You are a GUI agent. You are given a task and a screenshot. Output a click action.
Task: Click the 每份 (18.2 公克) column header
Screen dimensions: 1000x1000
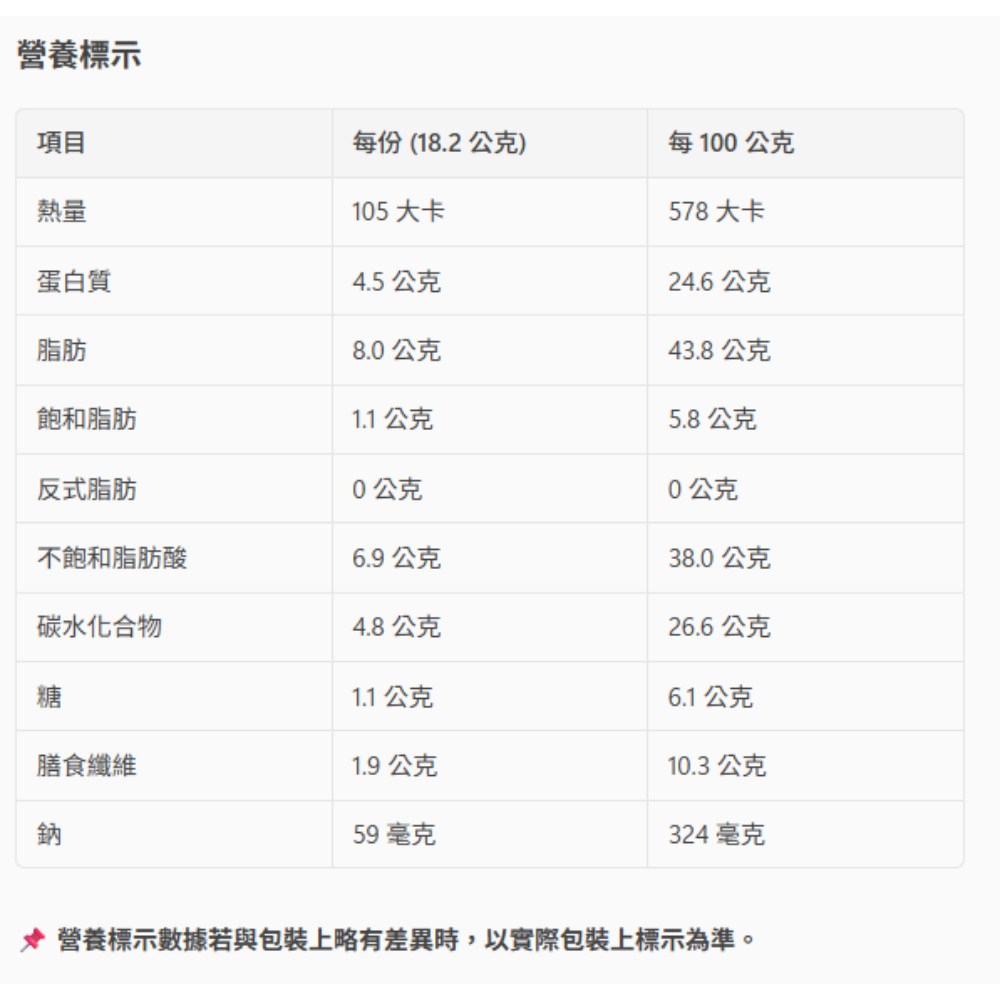pyautogui.click(x=438, y=143)
